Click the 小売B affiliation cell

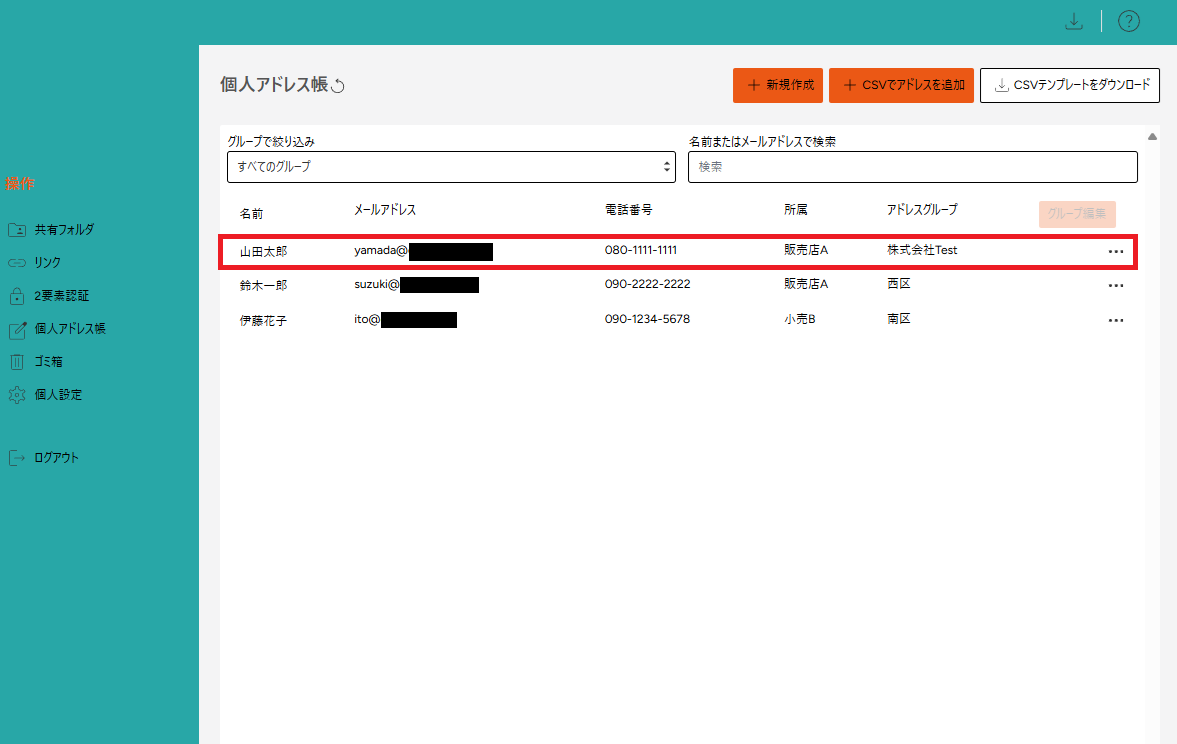point(800,319)
